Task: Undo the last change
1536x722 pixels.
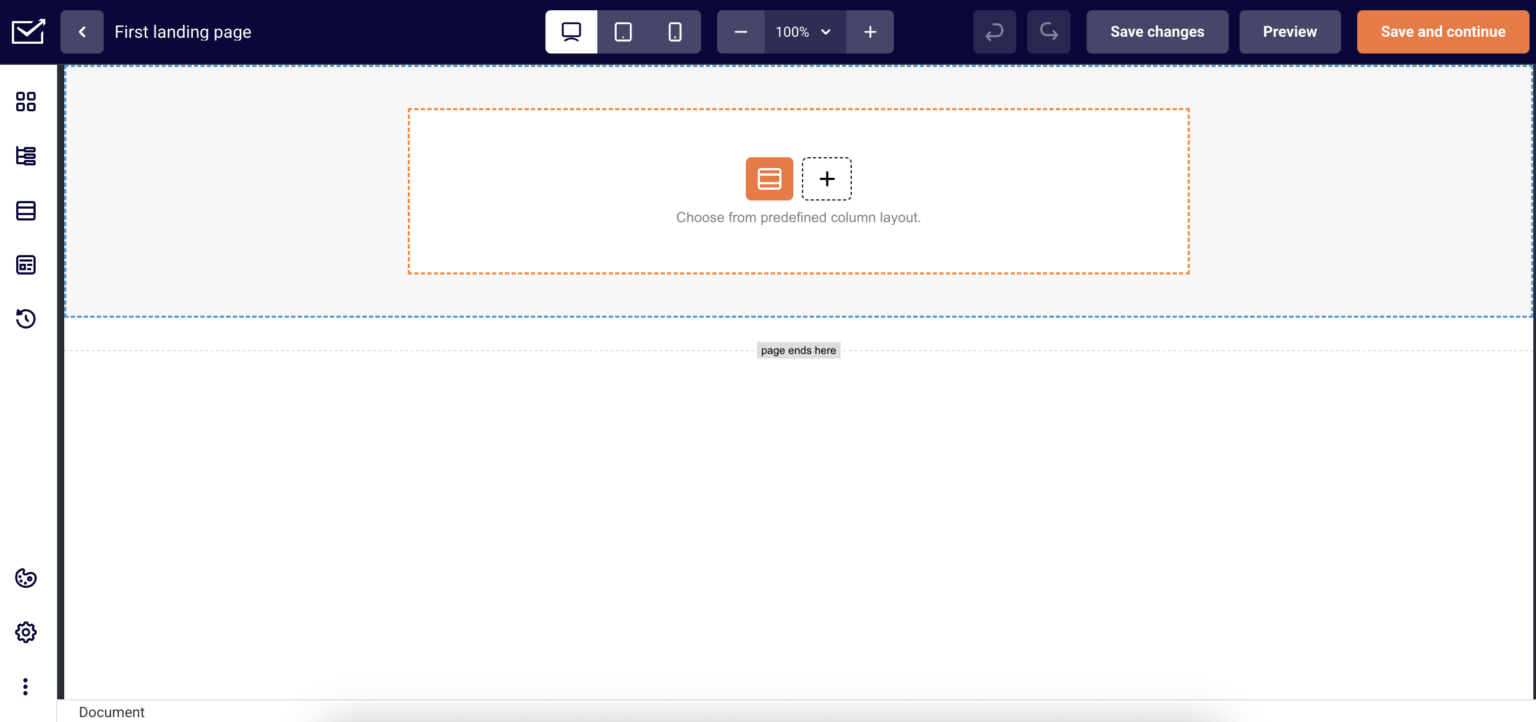Action: 994,31
